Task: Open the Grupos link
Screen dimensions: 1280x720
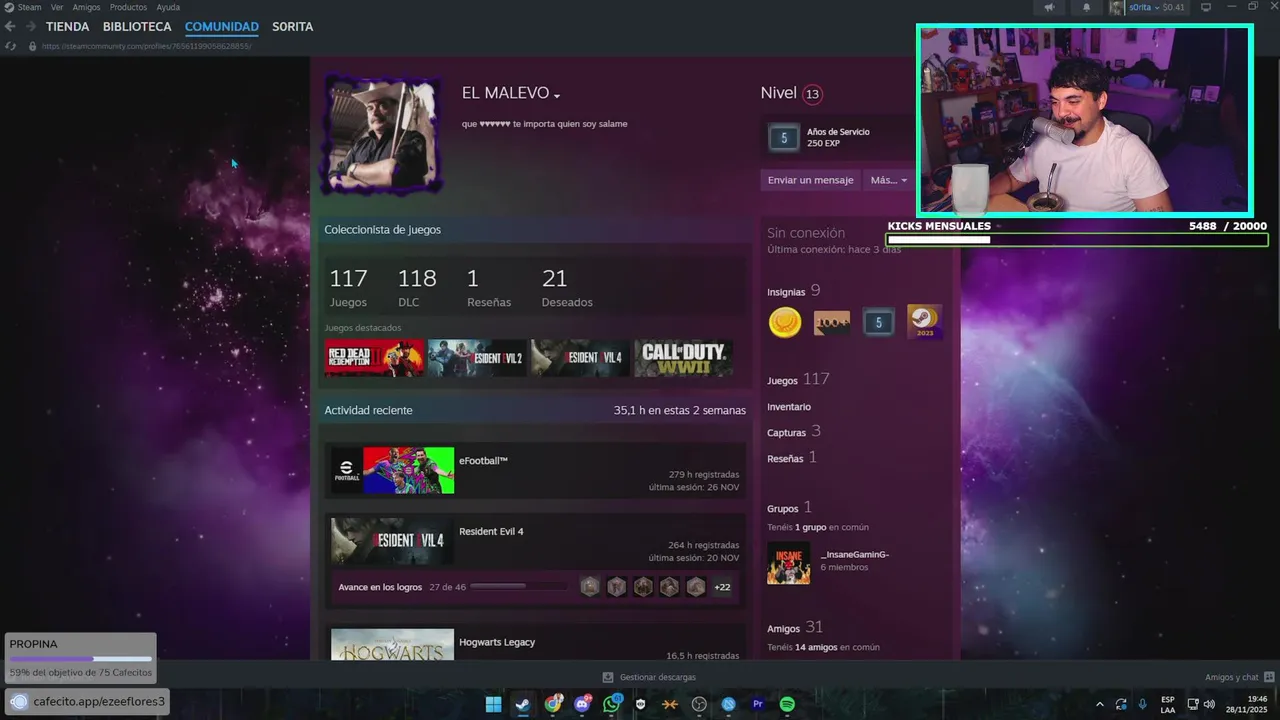Action: coord(783,509)
